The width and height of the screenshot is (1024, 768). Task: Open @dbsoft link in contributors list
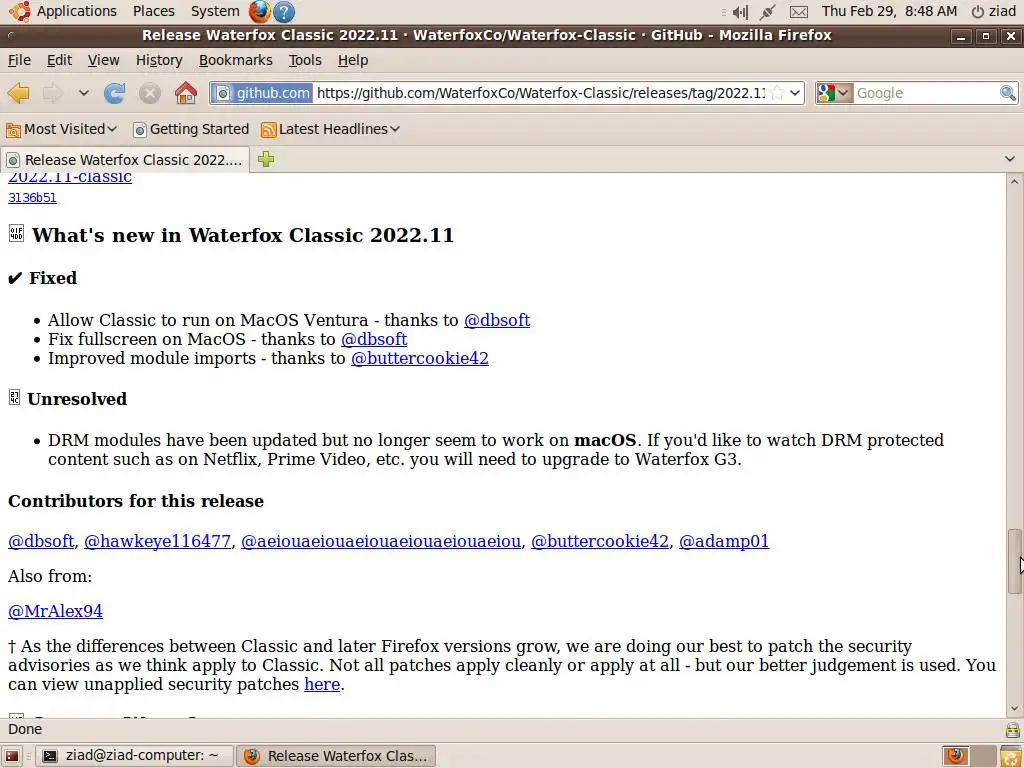(x=41, y=541)
